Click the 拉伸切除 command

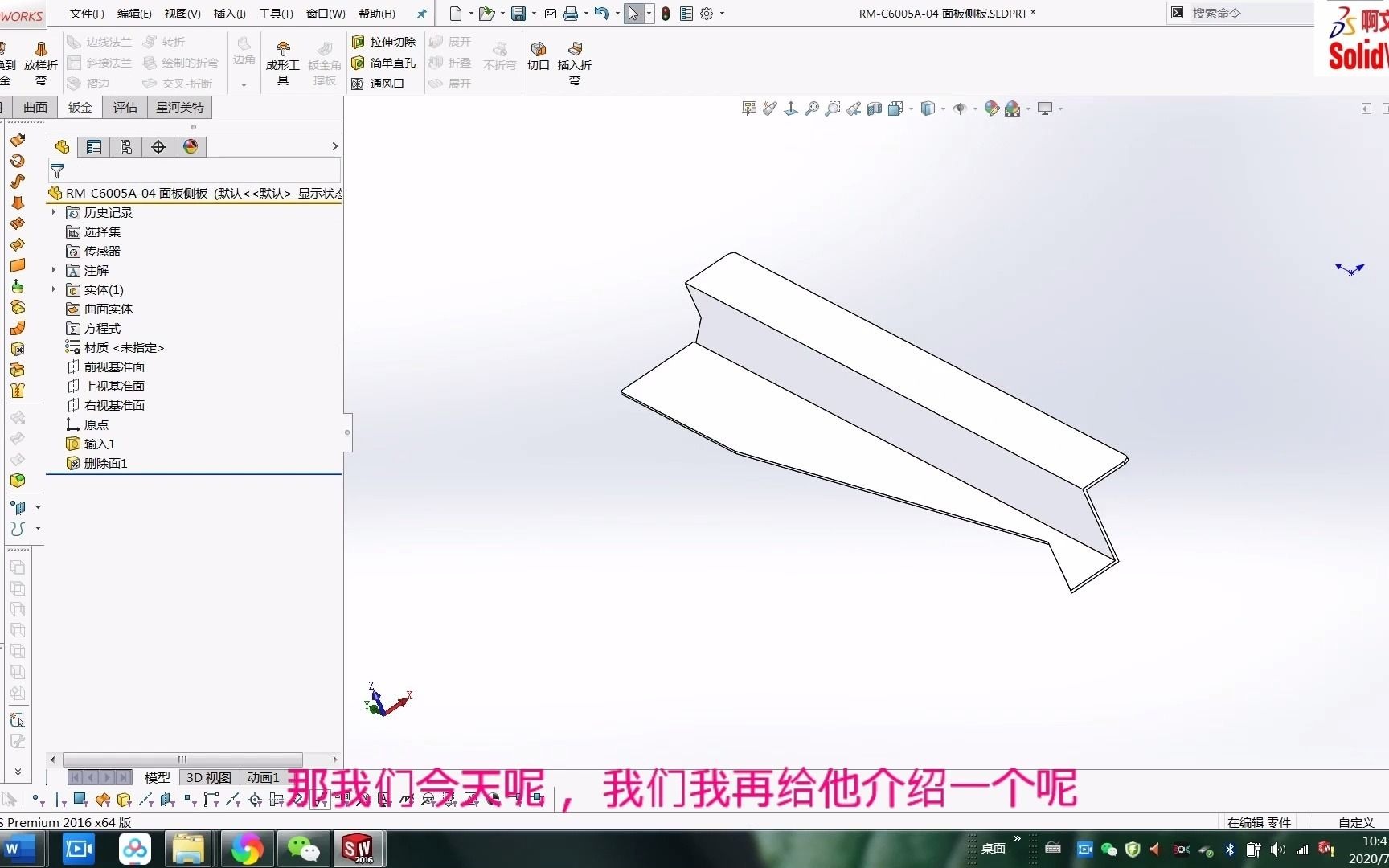pos(384,41)
